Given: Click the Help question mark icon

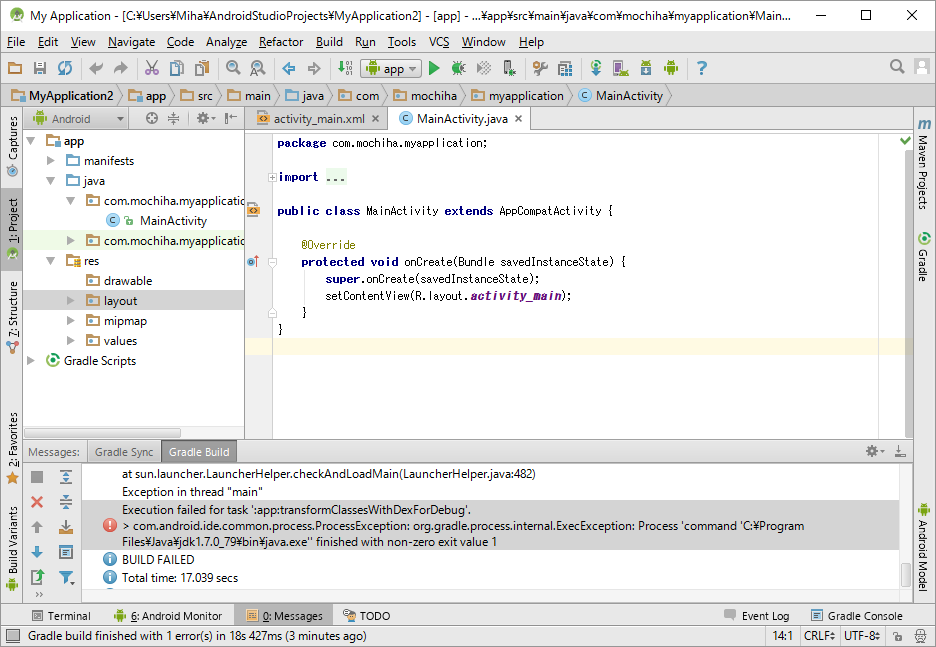Looking at the screenshot, I should 702,68.
